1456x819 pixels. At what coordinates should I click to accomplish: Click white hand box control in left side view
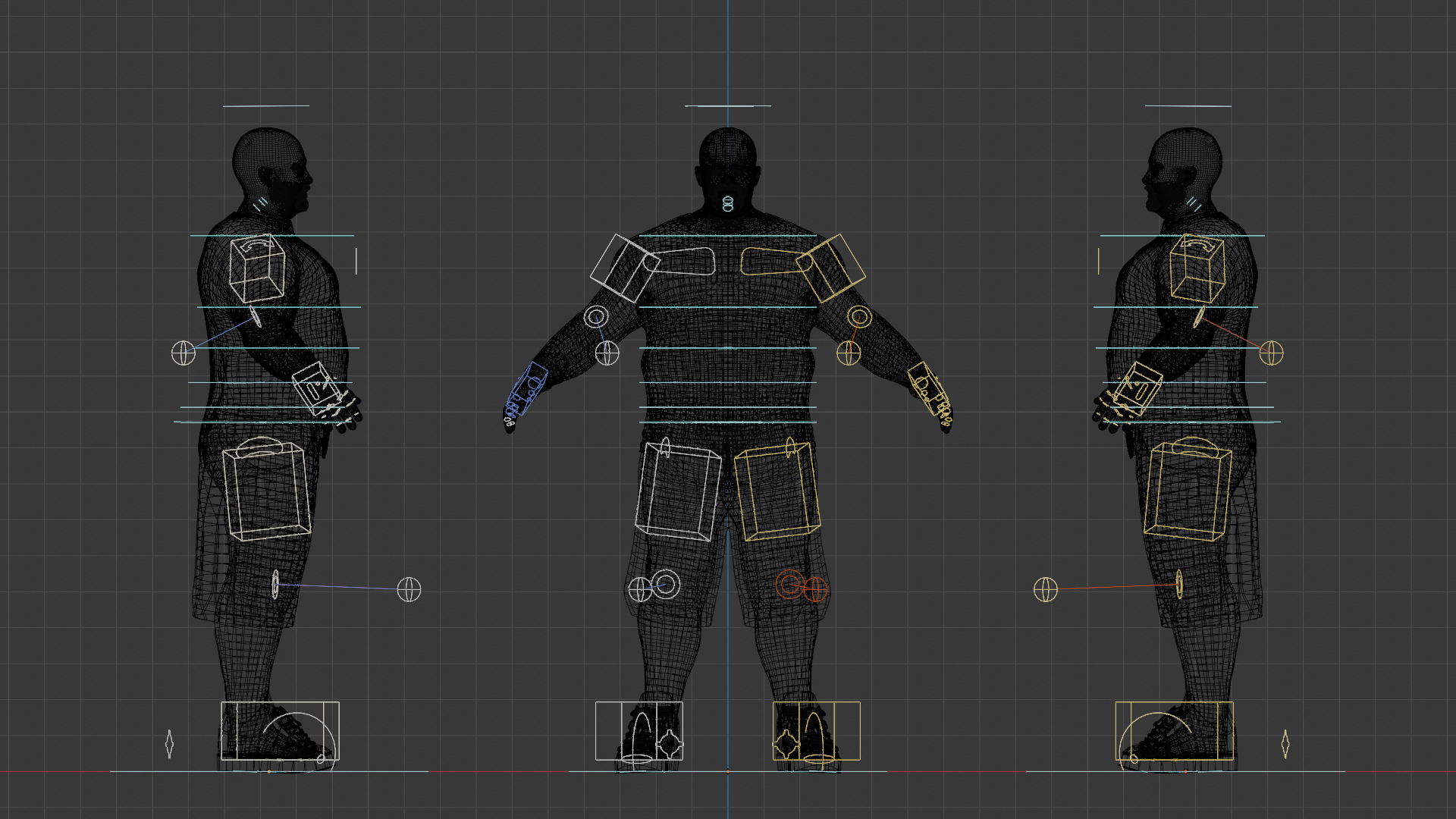coord(318,388)
